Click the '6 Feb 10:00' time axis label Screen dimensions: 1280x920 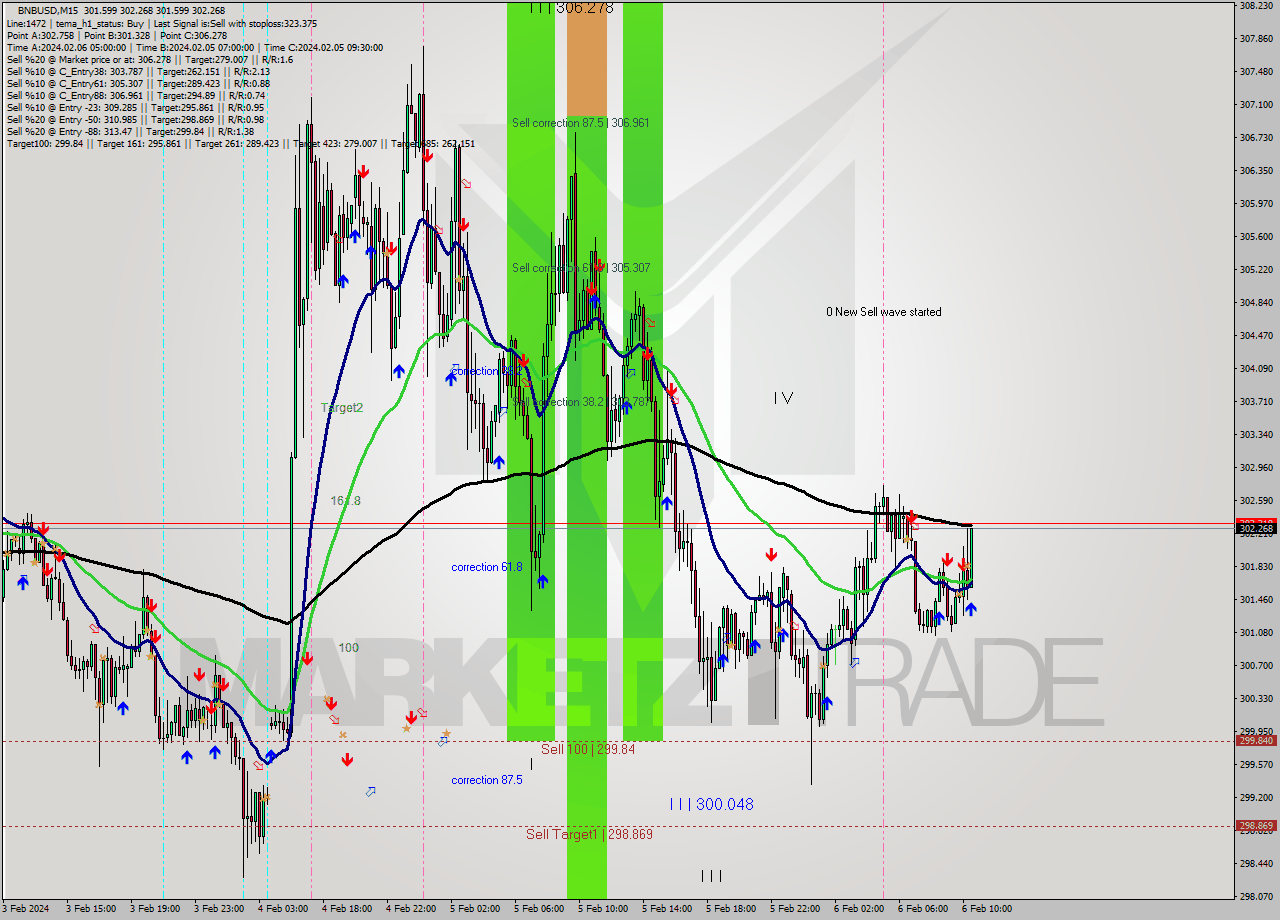987,909
